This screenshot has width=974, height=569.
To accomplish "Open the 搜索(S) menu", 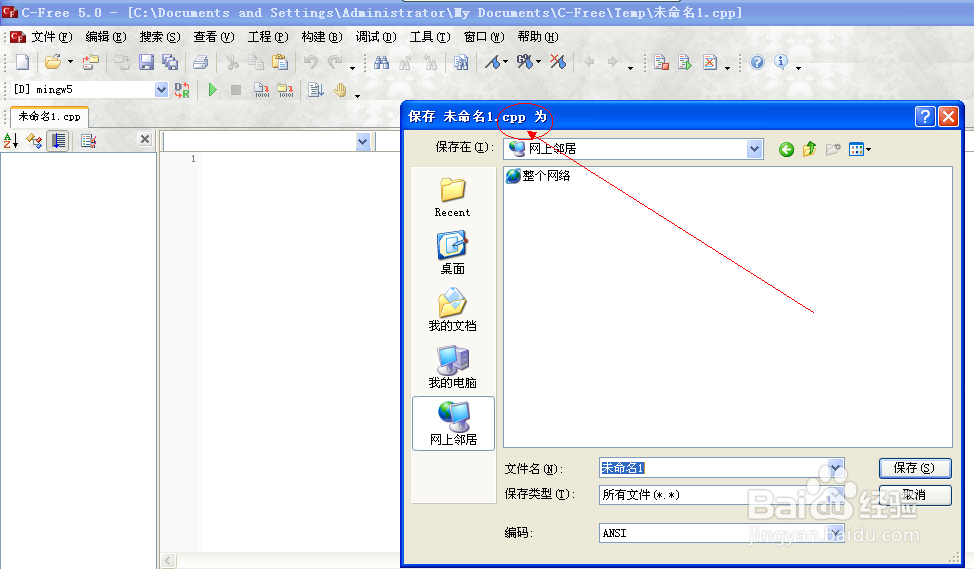I will pyautogui.click(x=160, y=37).
